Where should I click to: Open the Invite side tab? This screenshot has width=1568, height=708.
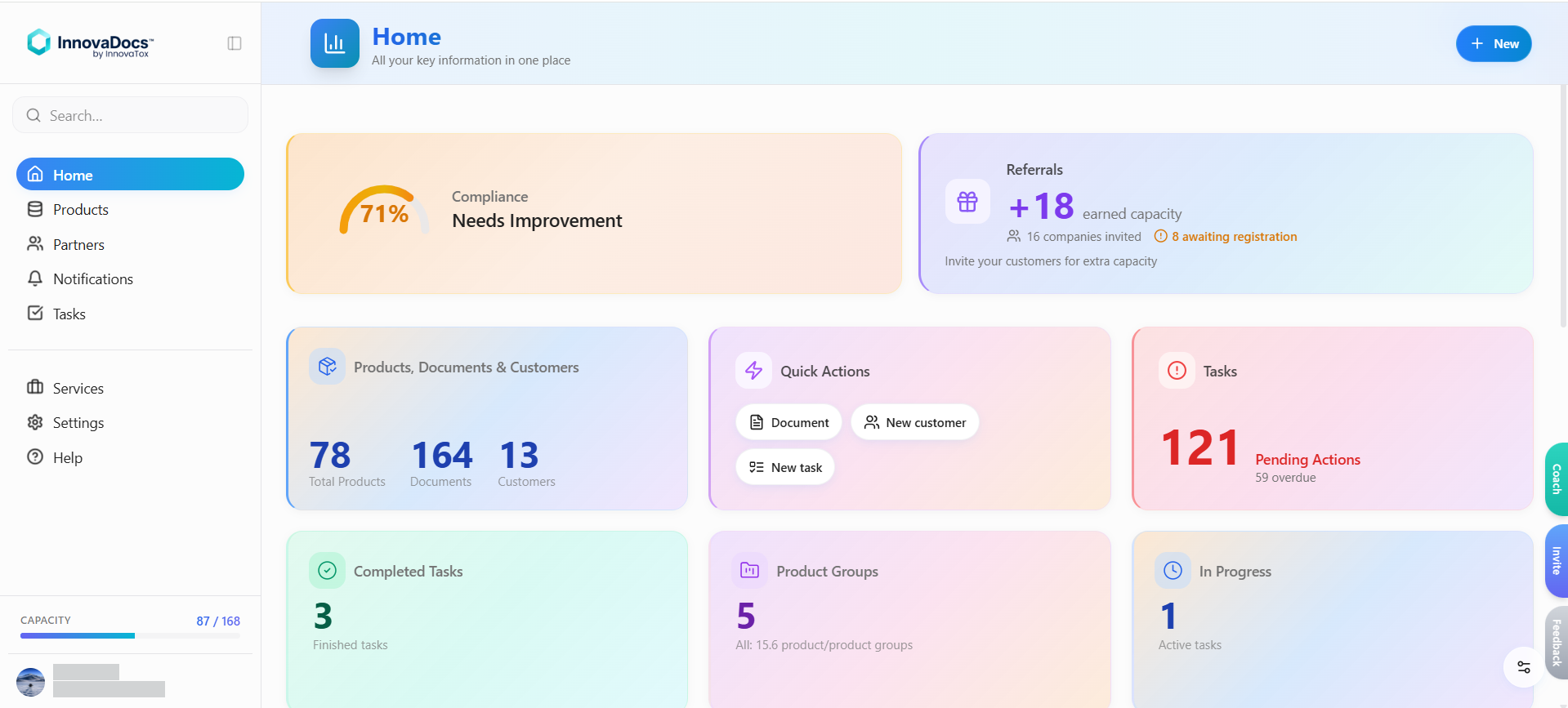pos(1557,561)
